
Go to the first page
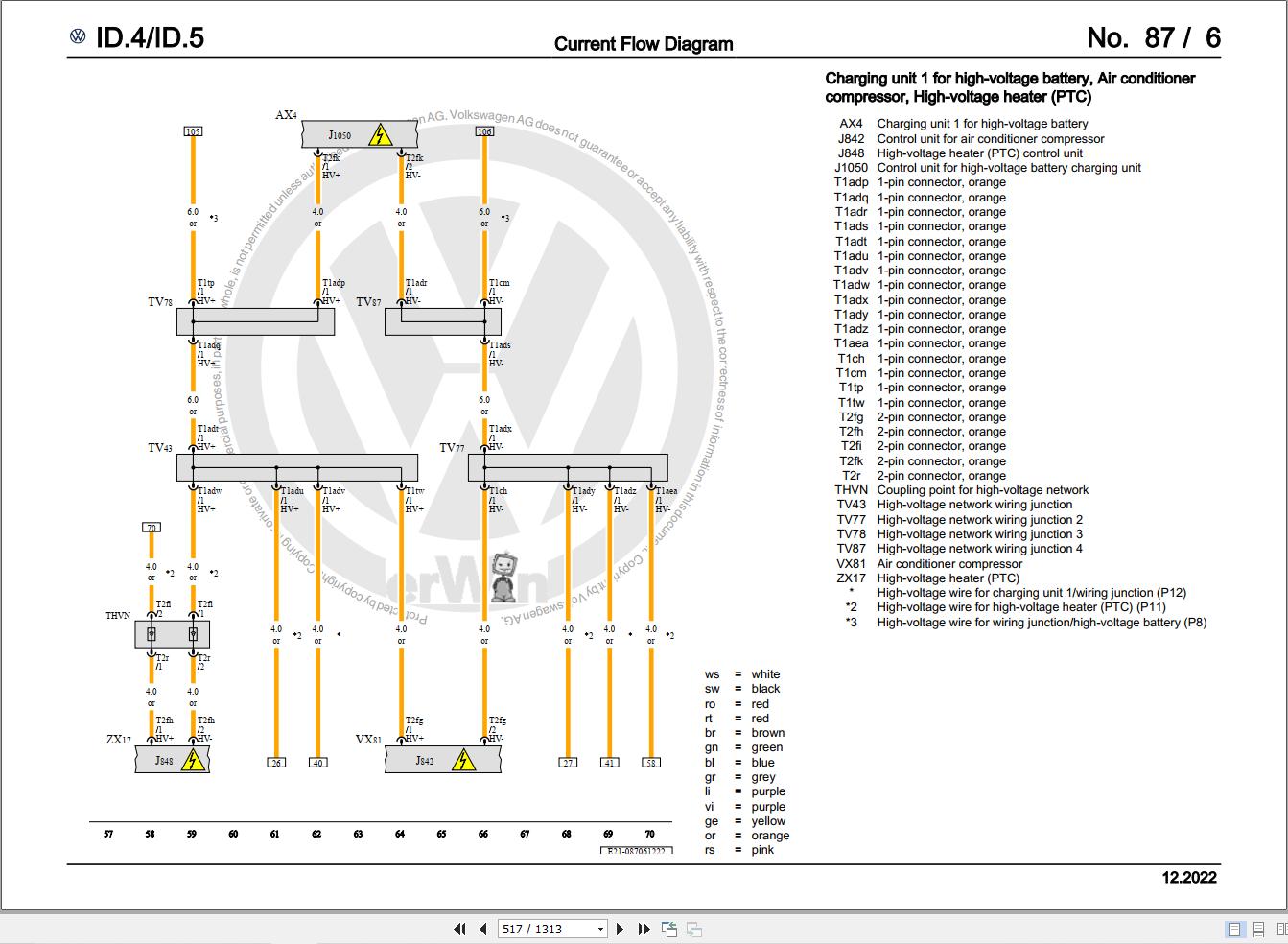pyautogui.click(x=460, y=929)
